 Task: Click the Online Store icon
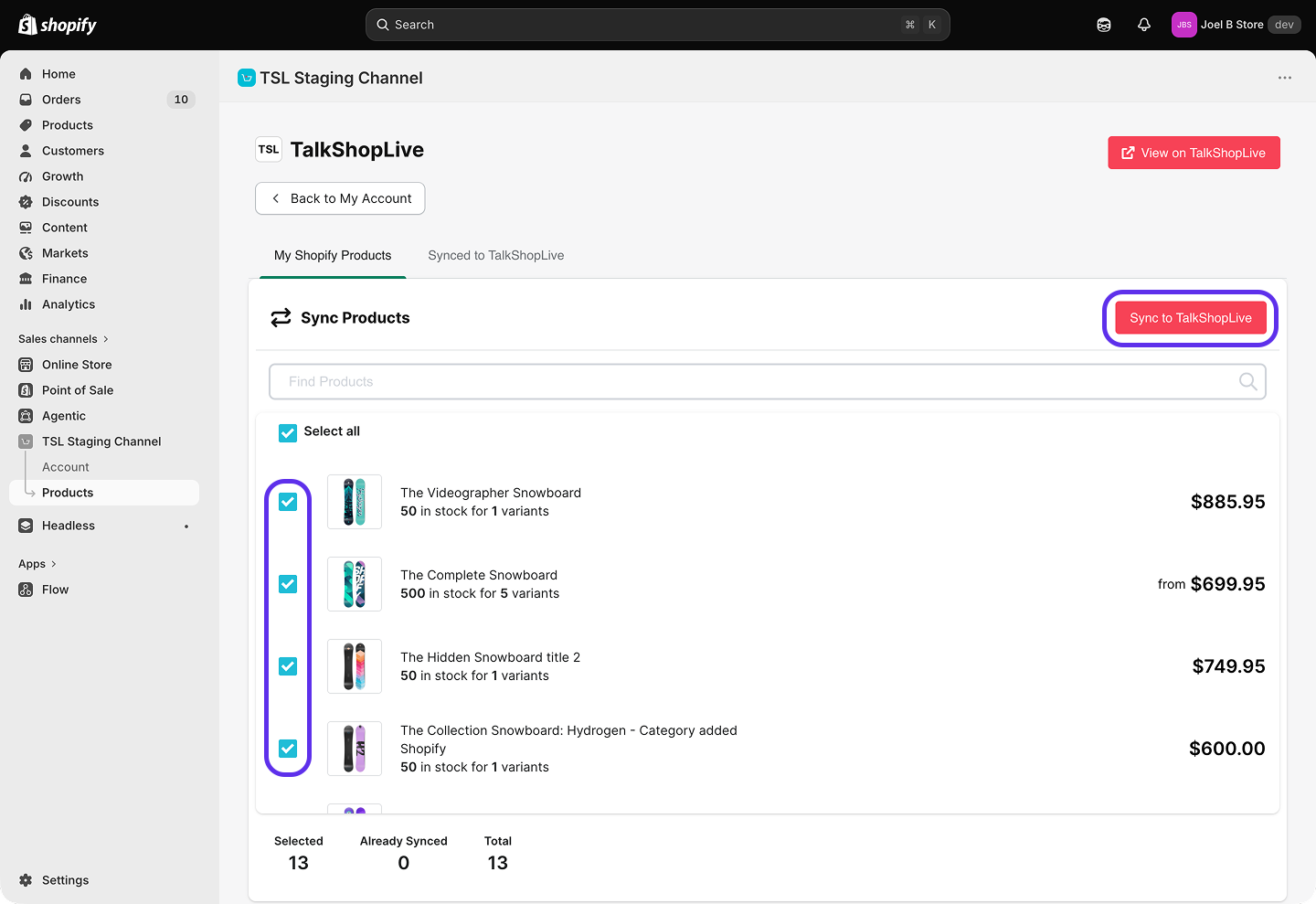pyautogui.click(x=26, y=365)
